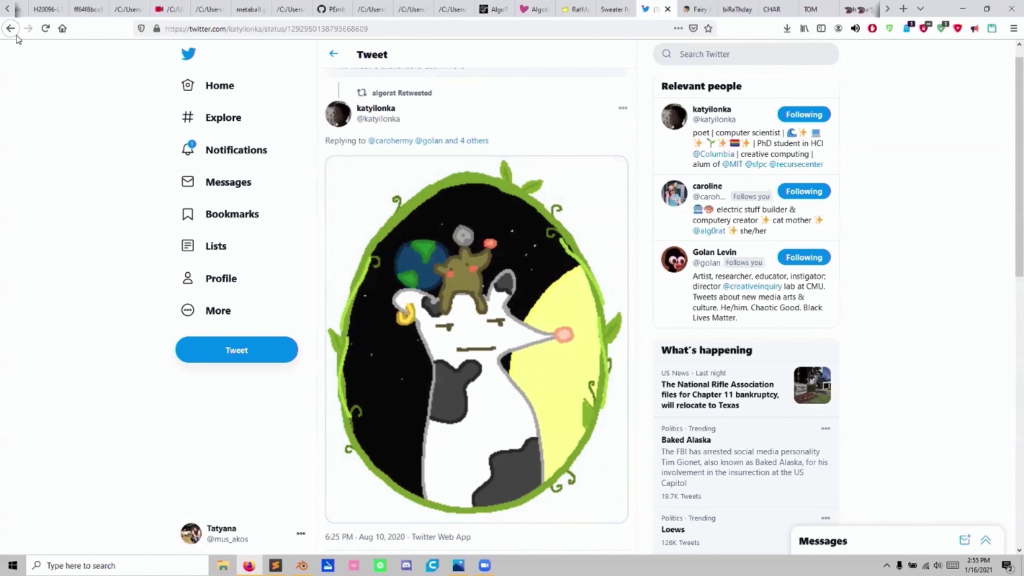Screen dimensions: 1024x576
Task: Open the Firefox hamburger menu
Action: click(1014, 29)
